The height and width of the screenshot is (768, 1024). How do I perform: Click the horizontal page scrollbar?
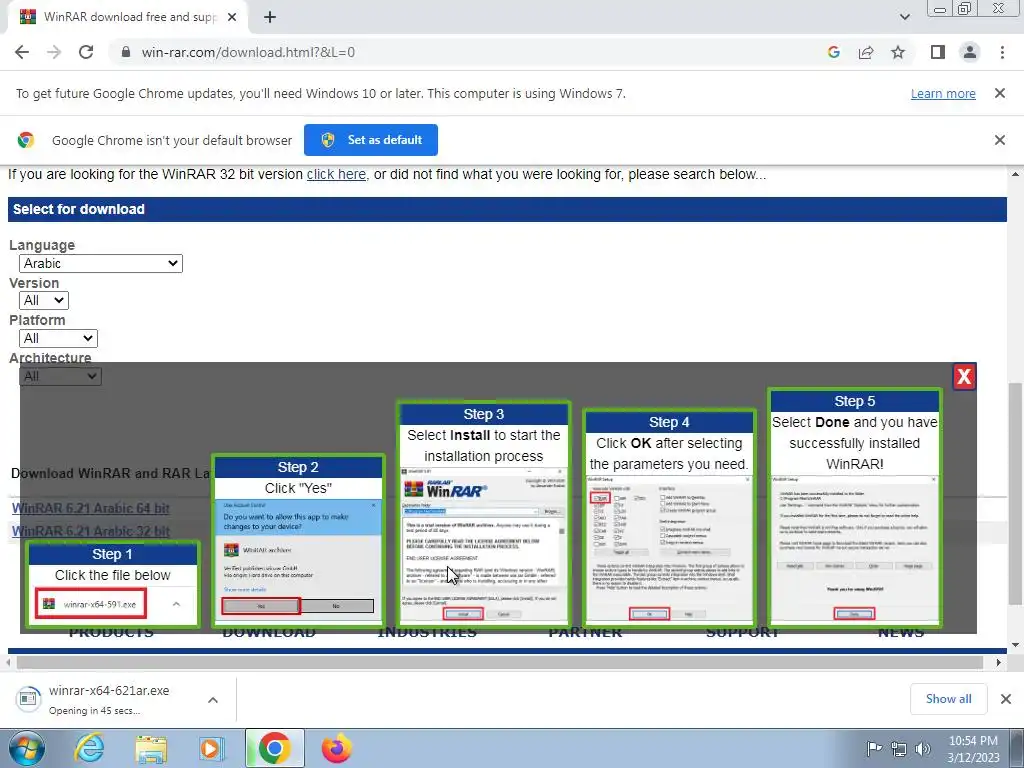(x=500, y=662)
